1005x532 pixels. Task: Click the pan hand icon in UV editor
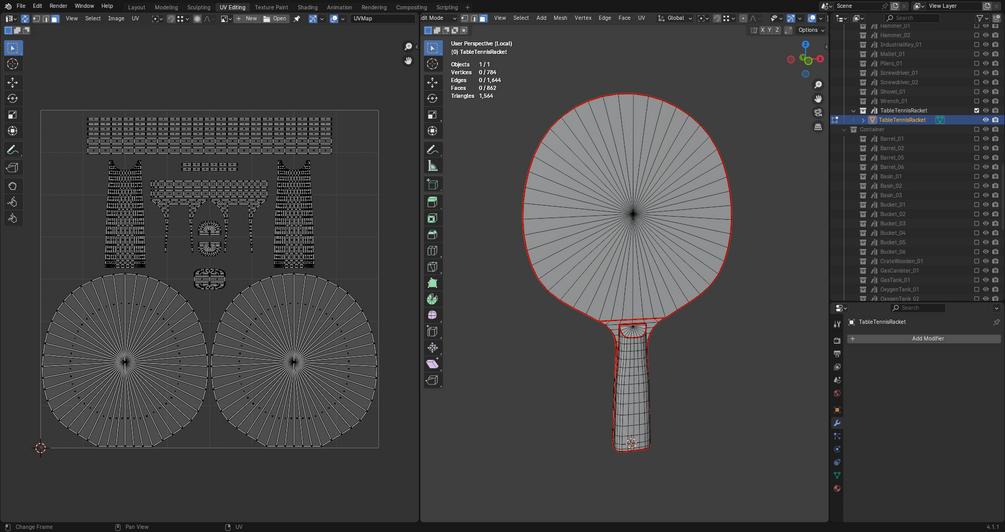[408, 61]
